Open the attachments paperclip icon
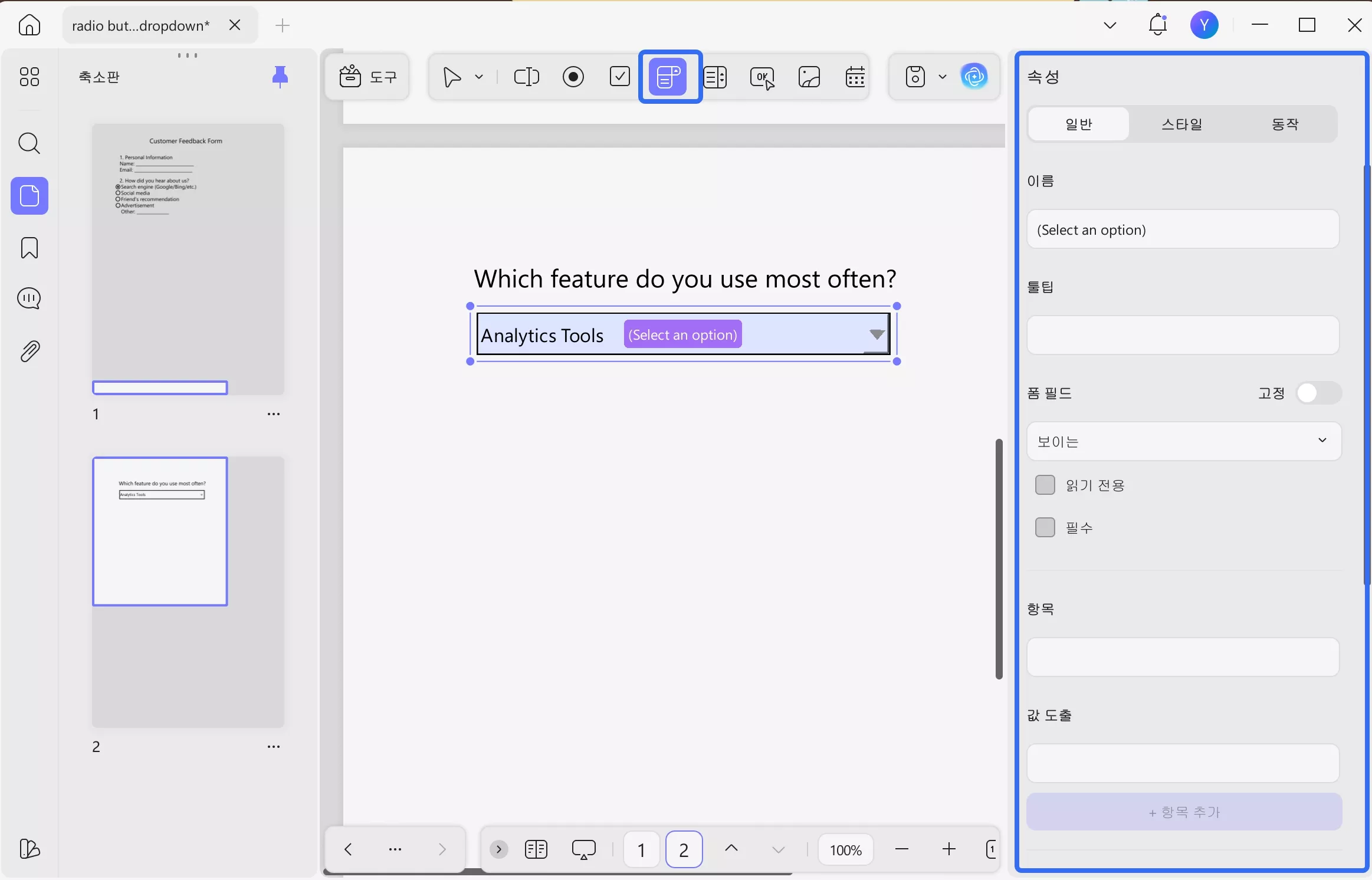Screen dimensions: 1372x880 29,352
